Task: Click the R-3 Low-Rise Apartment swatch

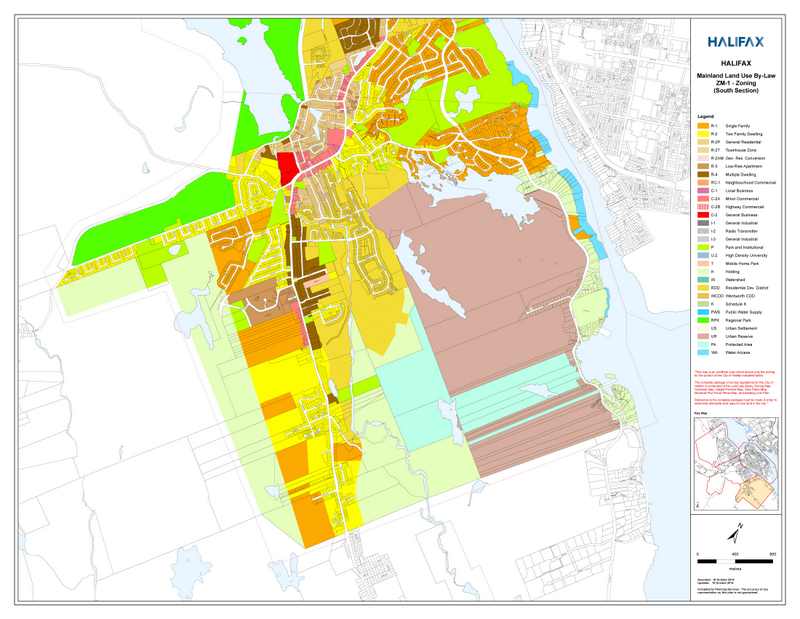Action: (x=703, y=166)
